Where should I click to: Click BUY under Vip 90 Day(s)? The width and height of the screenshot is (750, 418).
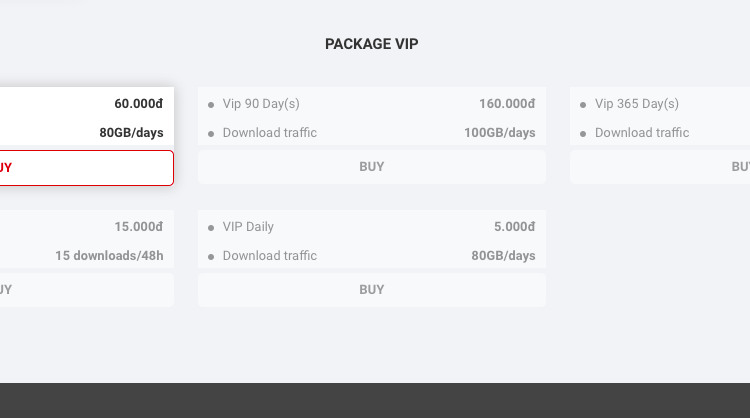372,167
